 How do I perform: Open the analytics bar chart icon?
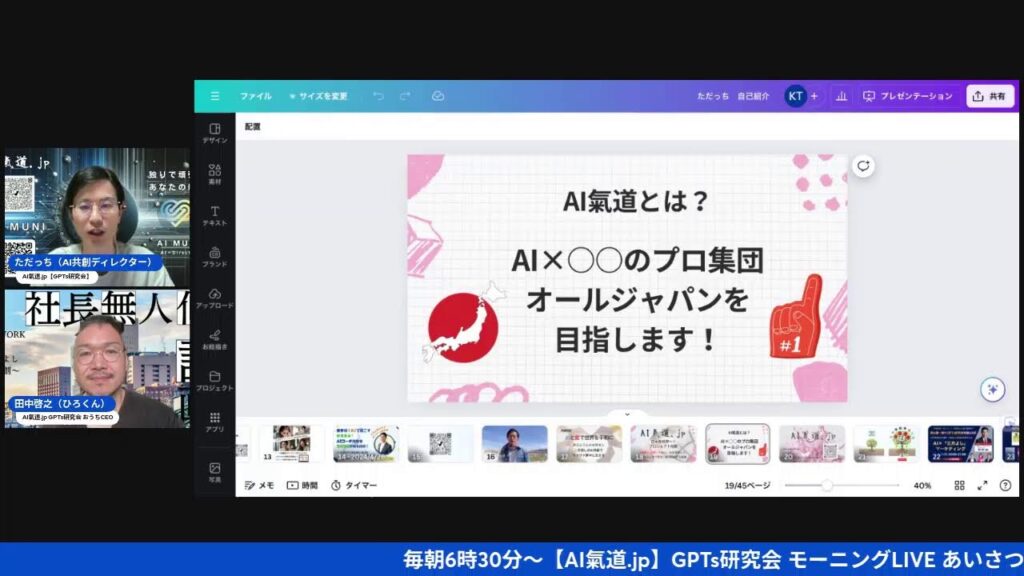(841, 96)
